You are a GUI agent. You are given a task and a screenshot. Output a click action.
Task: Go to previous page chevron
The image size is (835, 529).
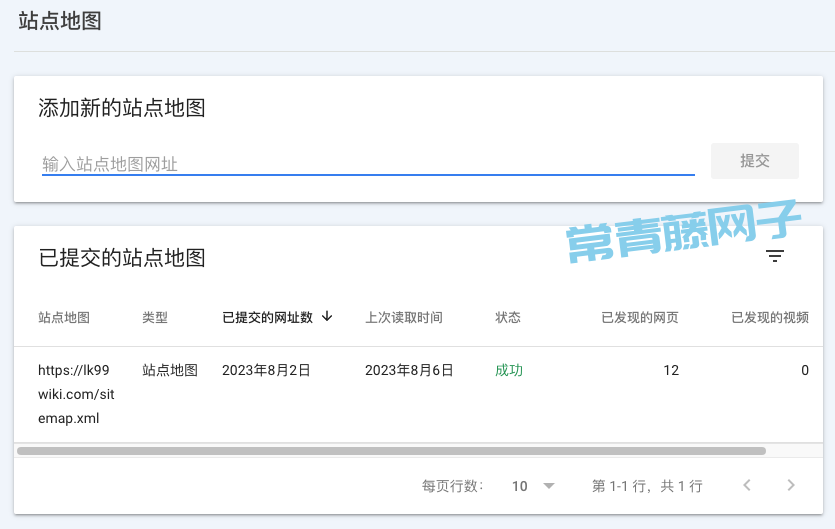point(747,485)
